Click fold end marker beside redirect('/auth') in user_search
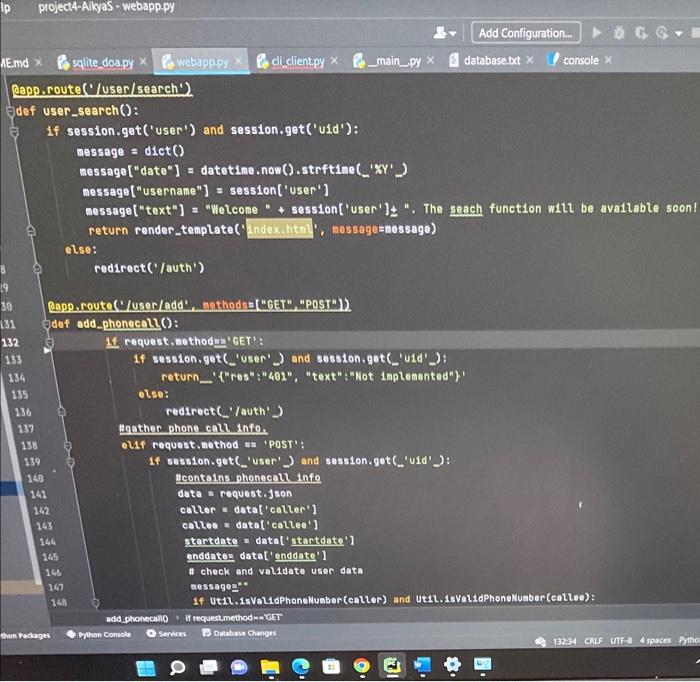This screenshot has width=700, height=682. pos(38,268)
